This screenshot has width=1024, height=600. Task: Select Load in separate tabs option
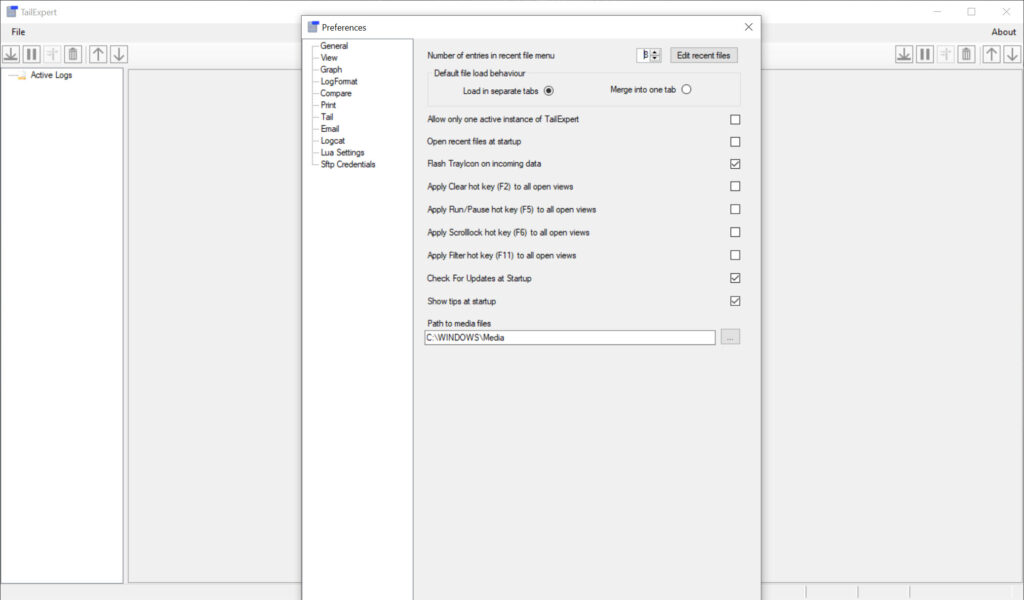pyautogui.click(x=549, y=91)
